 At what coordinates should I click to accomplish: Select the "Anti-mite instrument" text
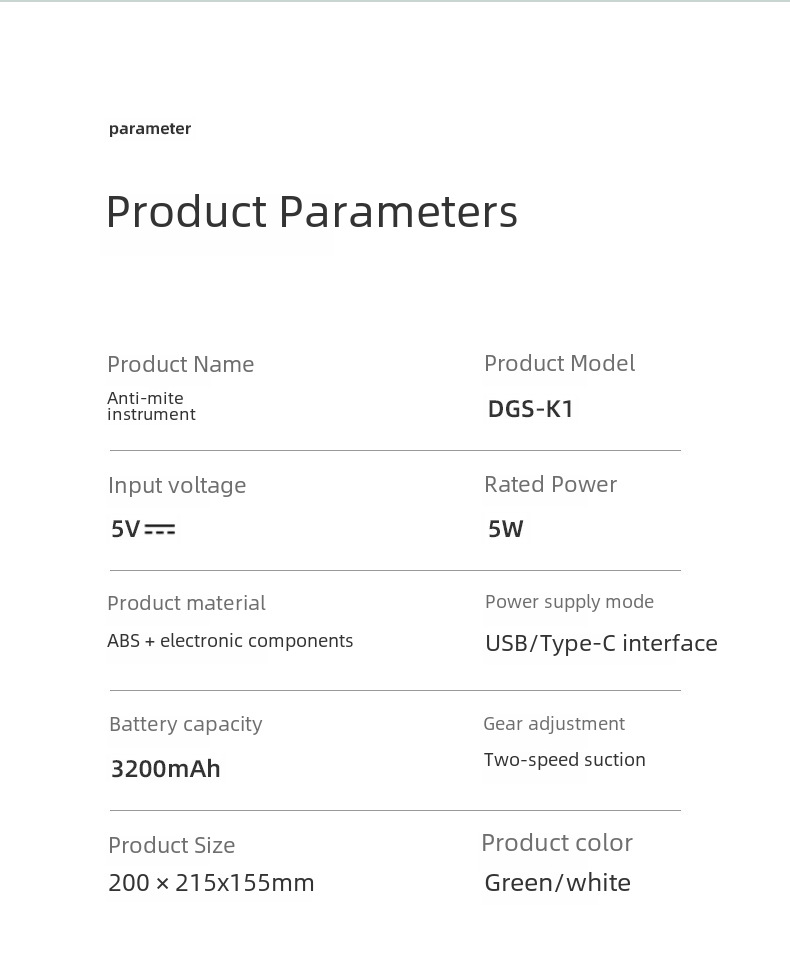pos(151,406)
